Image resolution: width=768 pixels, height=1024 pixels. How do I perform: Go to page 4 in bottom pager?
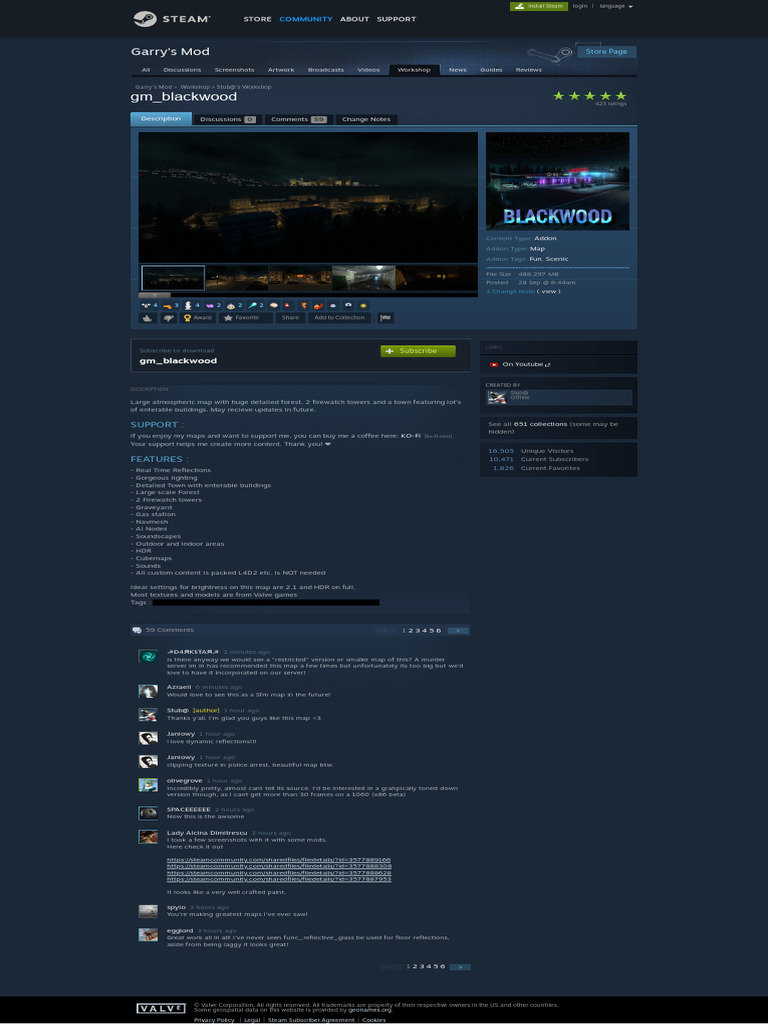tap(428, 967)
